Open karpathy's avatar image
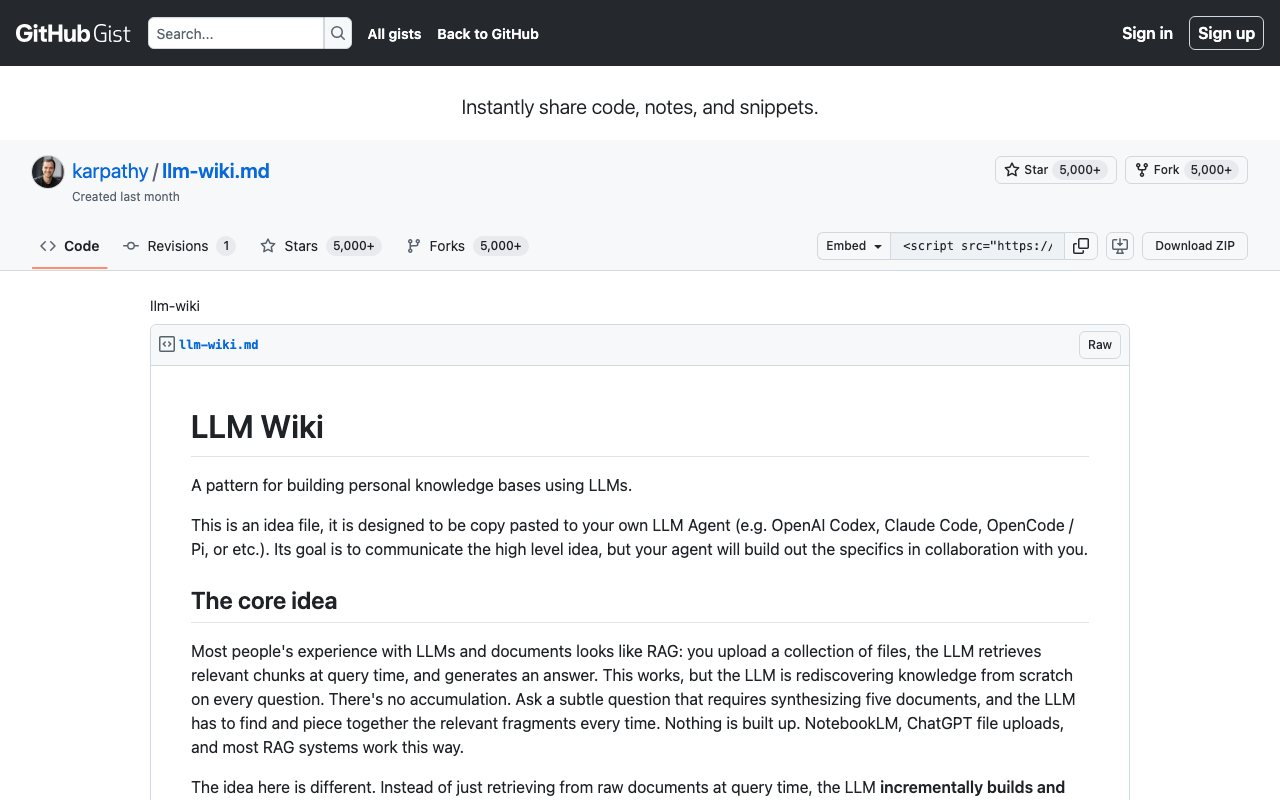The width and height of the screenshot is (1280, 800). (x=48, y=172)
